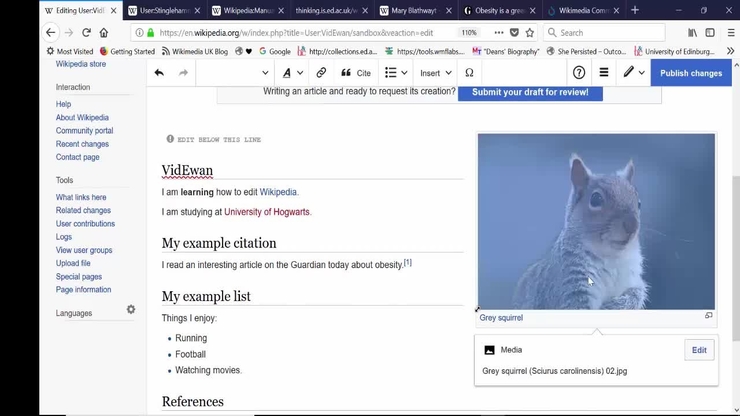740x416 pixels.
Task: Close the Editing User:VidEwan tab
Action: (x=114, y=10)
